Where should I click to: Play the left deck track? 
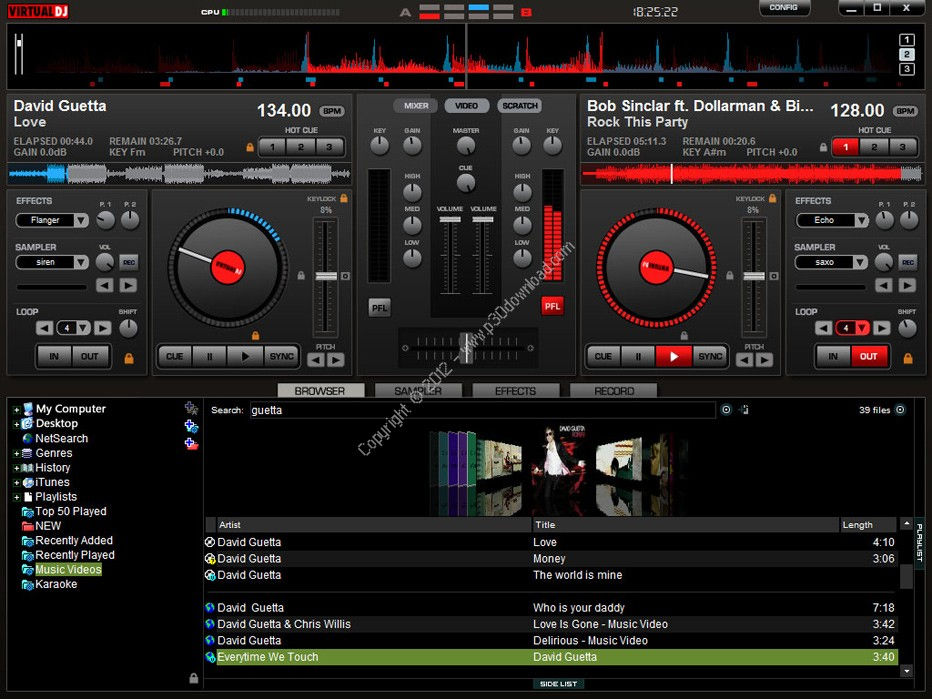tap(245, 357)
